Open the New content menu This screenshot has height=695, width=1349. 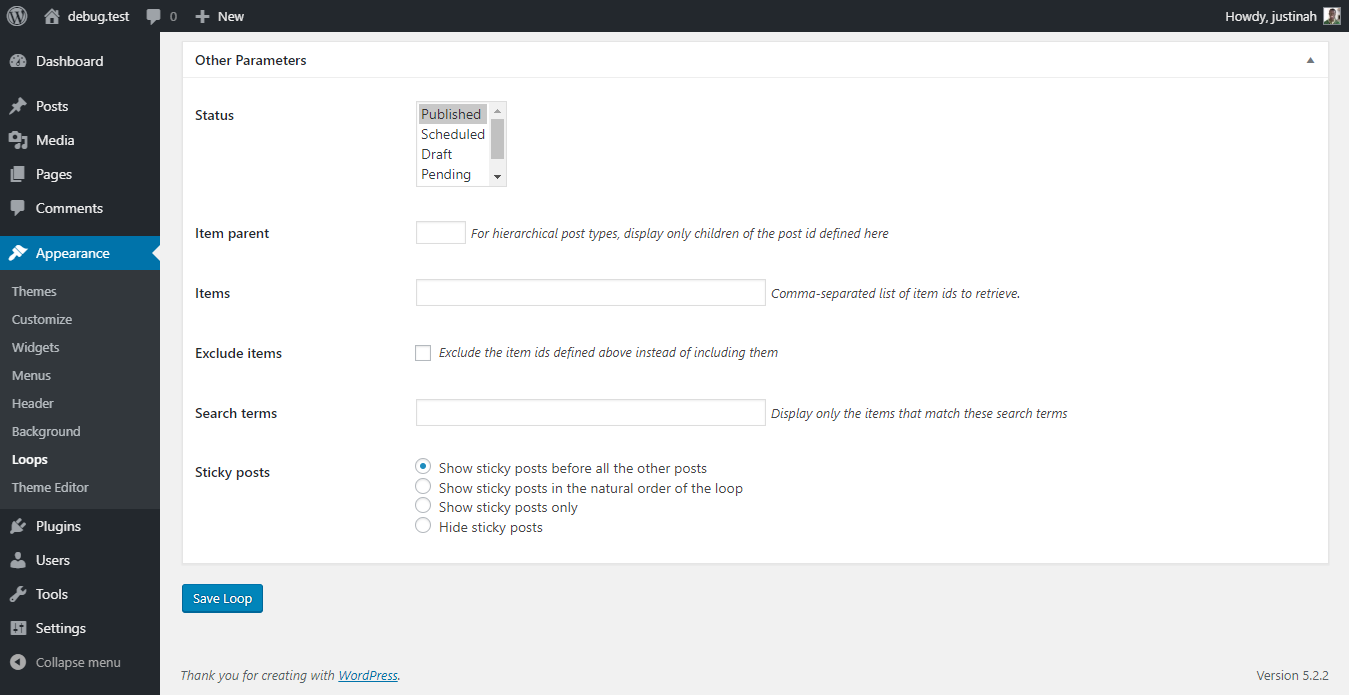pos(219,16)
